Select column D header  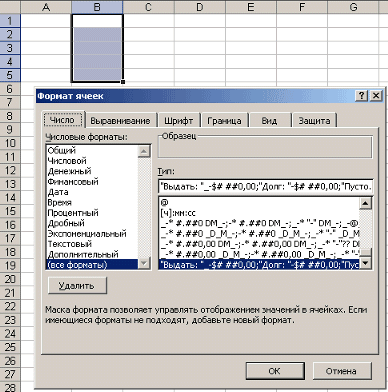200,7
